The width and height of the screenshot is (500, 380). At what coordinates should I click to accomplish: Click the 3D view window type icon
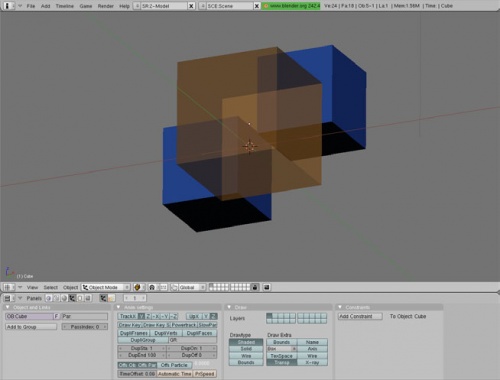(9, 287)
